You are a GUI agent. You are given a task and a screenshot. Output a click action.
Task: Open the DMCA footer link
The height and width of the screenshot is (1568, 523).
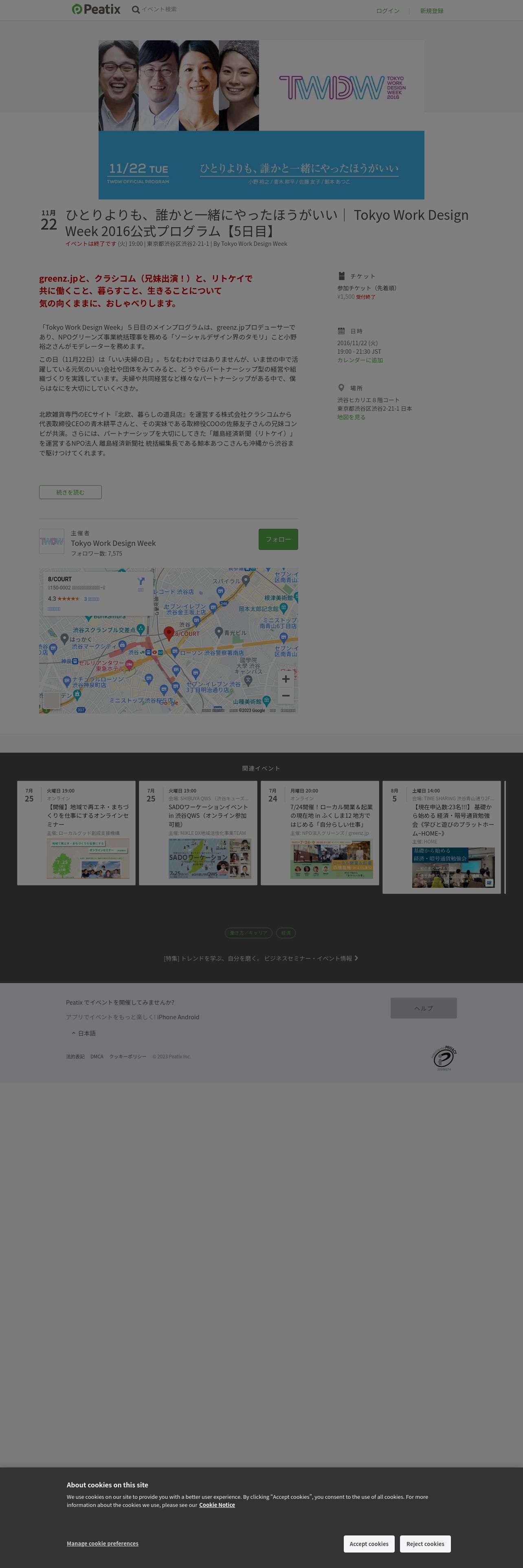point(97,1057)
